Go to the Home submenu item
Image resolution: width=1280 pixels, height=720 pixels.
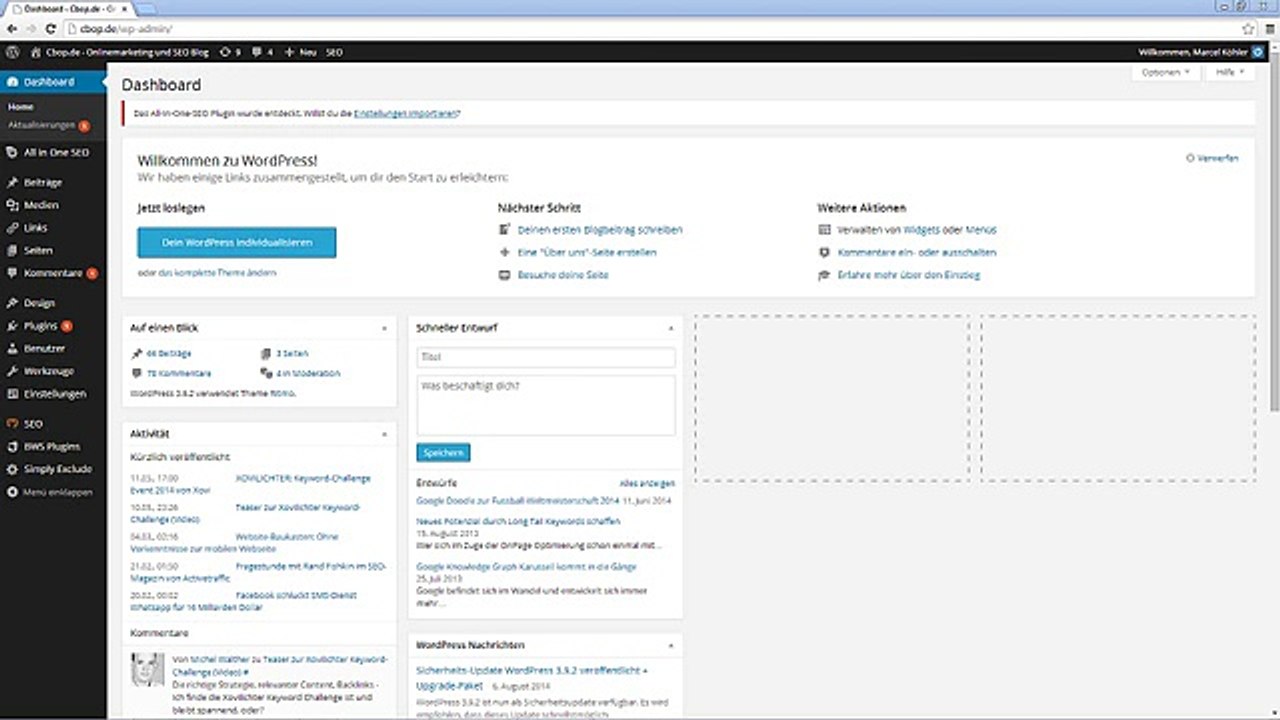(21, 107)
